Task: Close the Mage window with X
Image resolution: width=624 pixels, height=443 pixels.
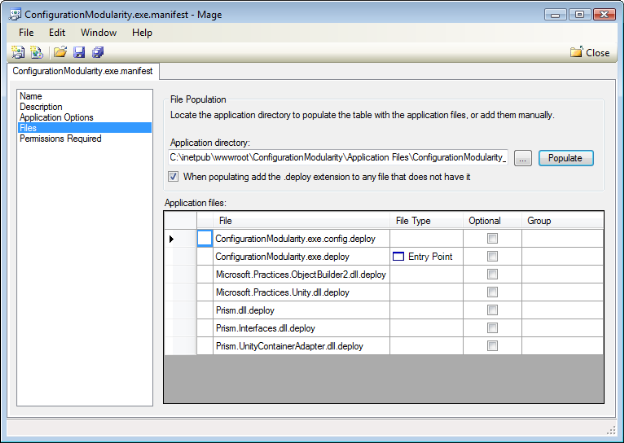Action: click(604, 14)
